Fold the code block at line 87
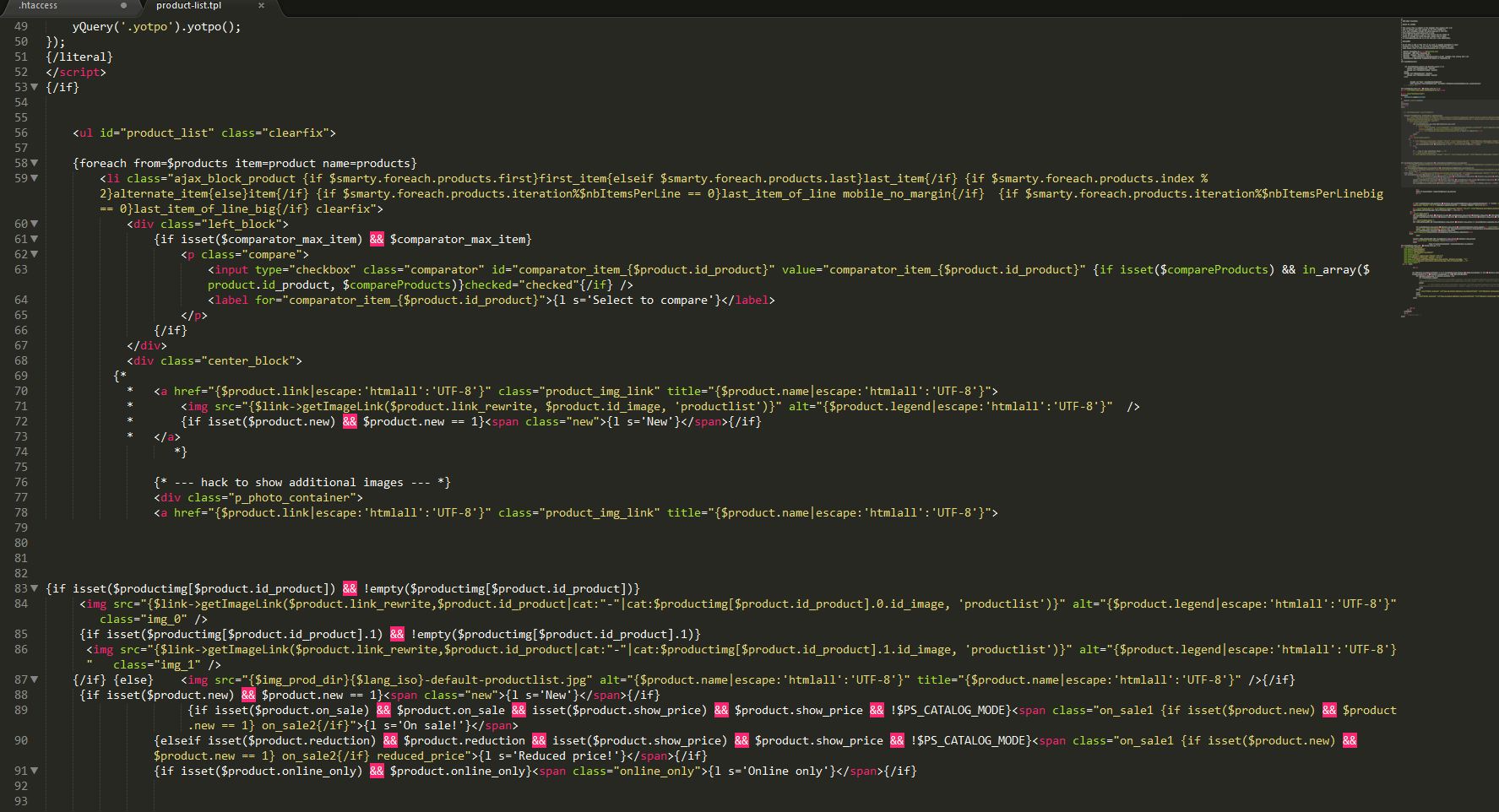The width and height of the screenshot is (1499, 812). pyautogui.click(x=35, y=679)
